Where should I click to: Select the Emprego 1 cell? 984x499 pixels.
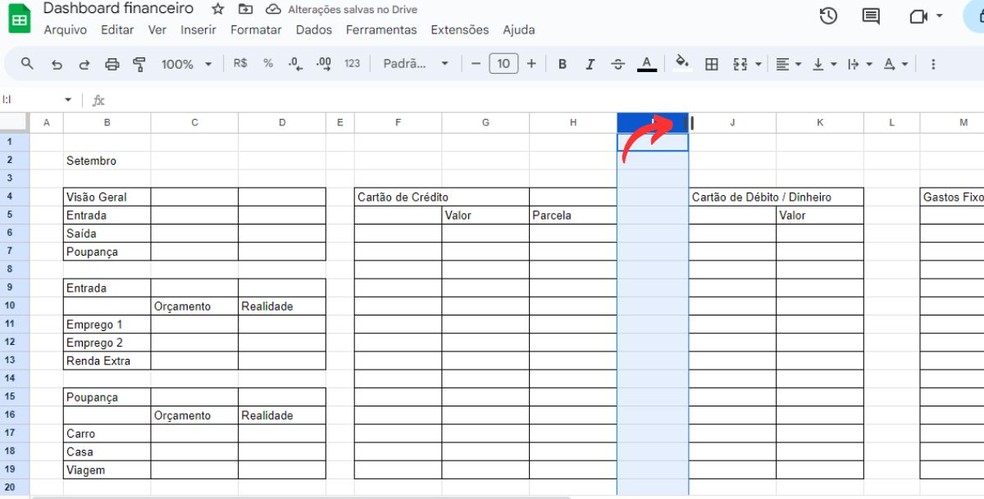coord(107,325)
